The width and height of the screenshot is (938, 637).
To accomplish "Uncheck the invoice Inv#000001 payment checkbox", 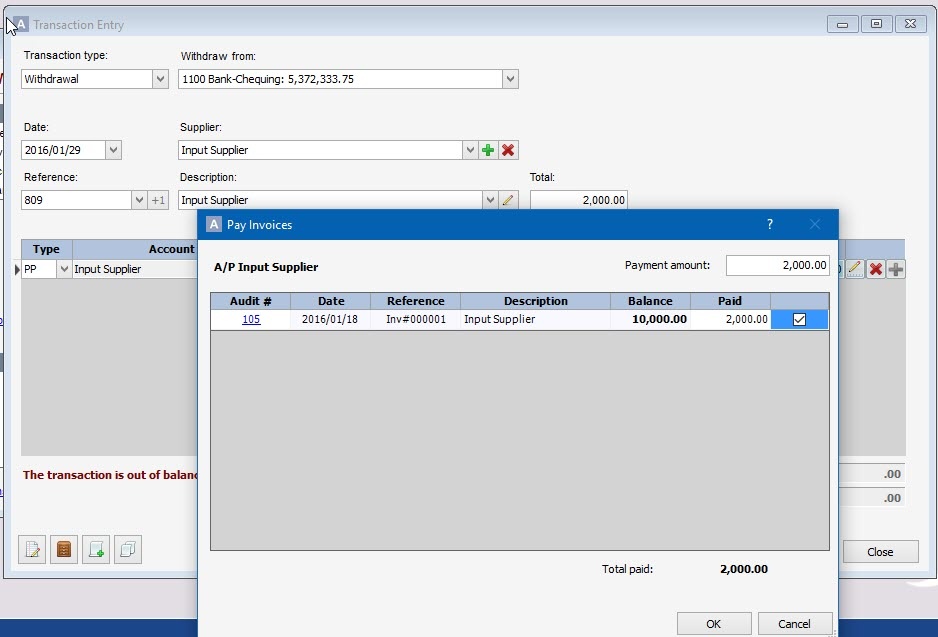I will point(799,319).
